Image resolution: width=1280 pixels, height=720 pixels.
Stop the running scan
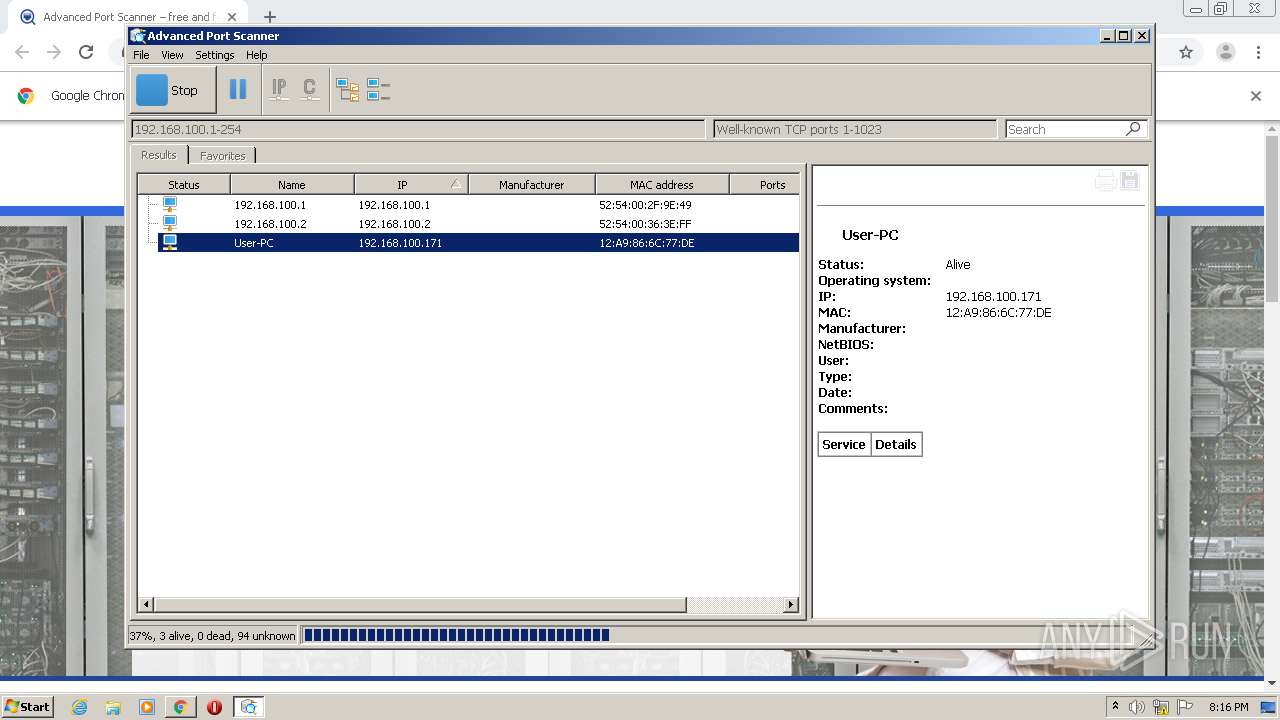click(173, 90)
